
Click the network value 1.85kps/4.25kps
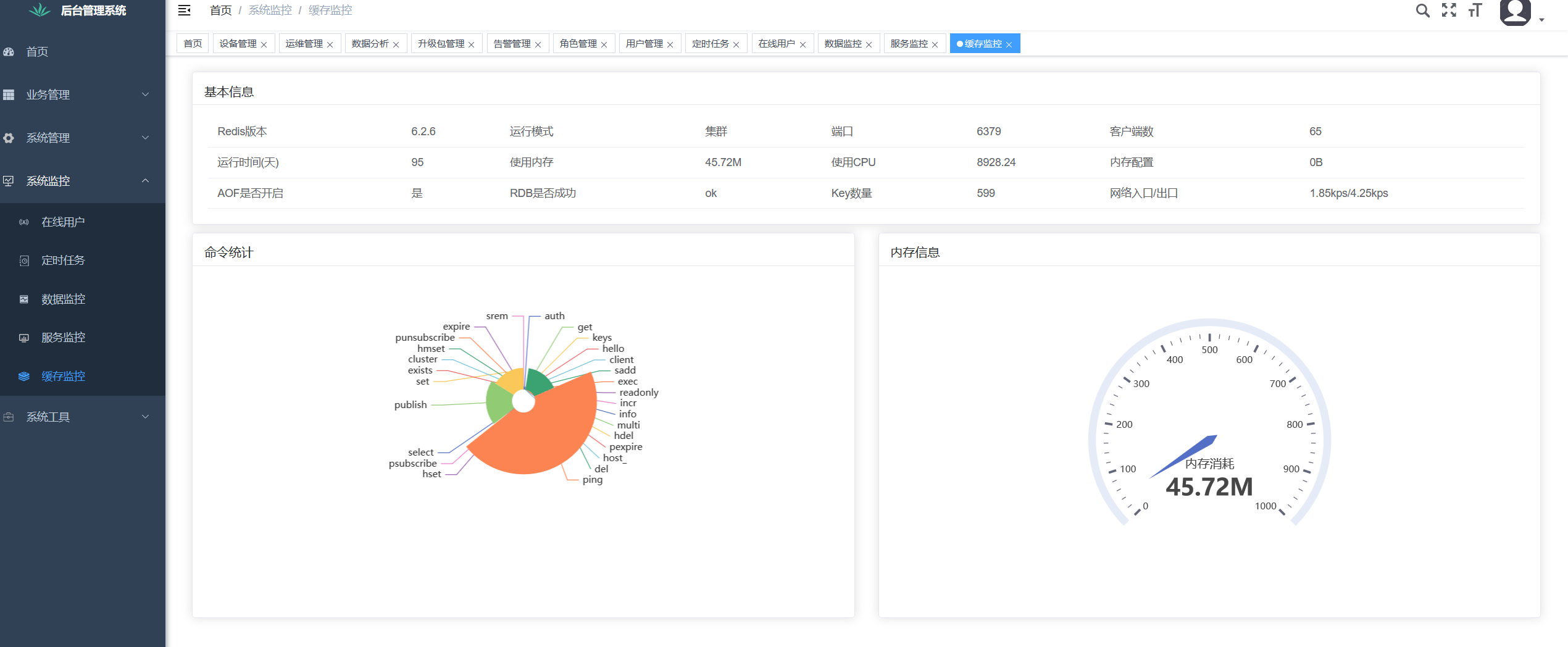click(1348, 193)
